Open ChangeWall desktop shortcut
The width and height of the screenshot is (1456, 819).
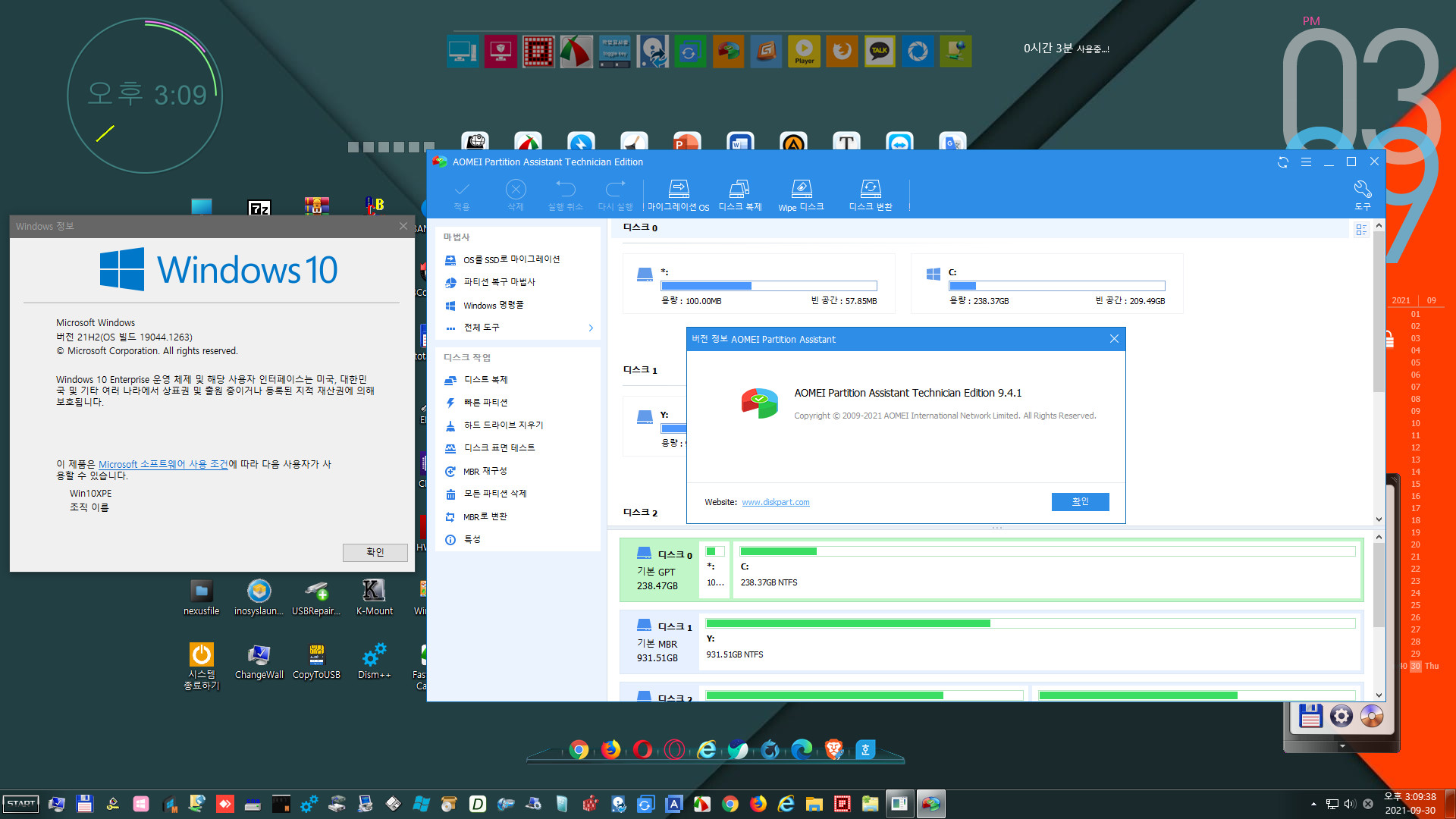[259, 661]
